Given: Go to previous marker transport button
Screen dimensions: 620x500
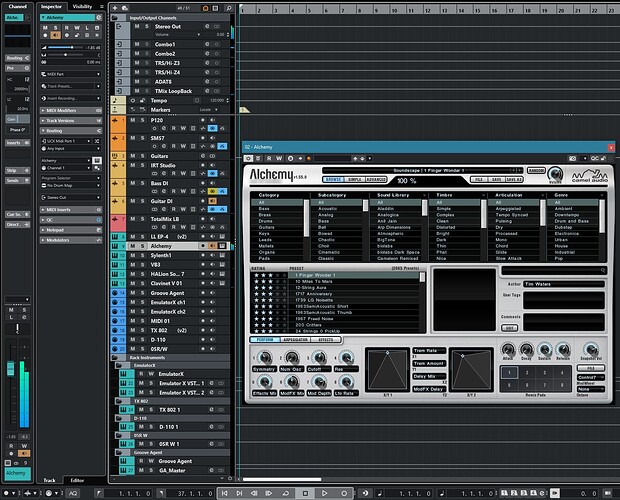Looking at the screenshot, I should [x=224, y=493].
